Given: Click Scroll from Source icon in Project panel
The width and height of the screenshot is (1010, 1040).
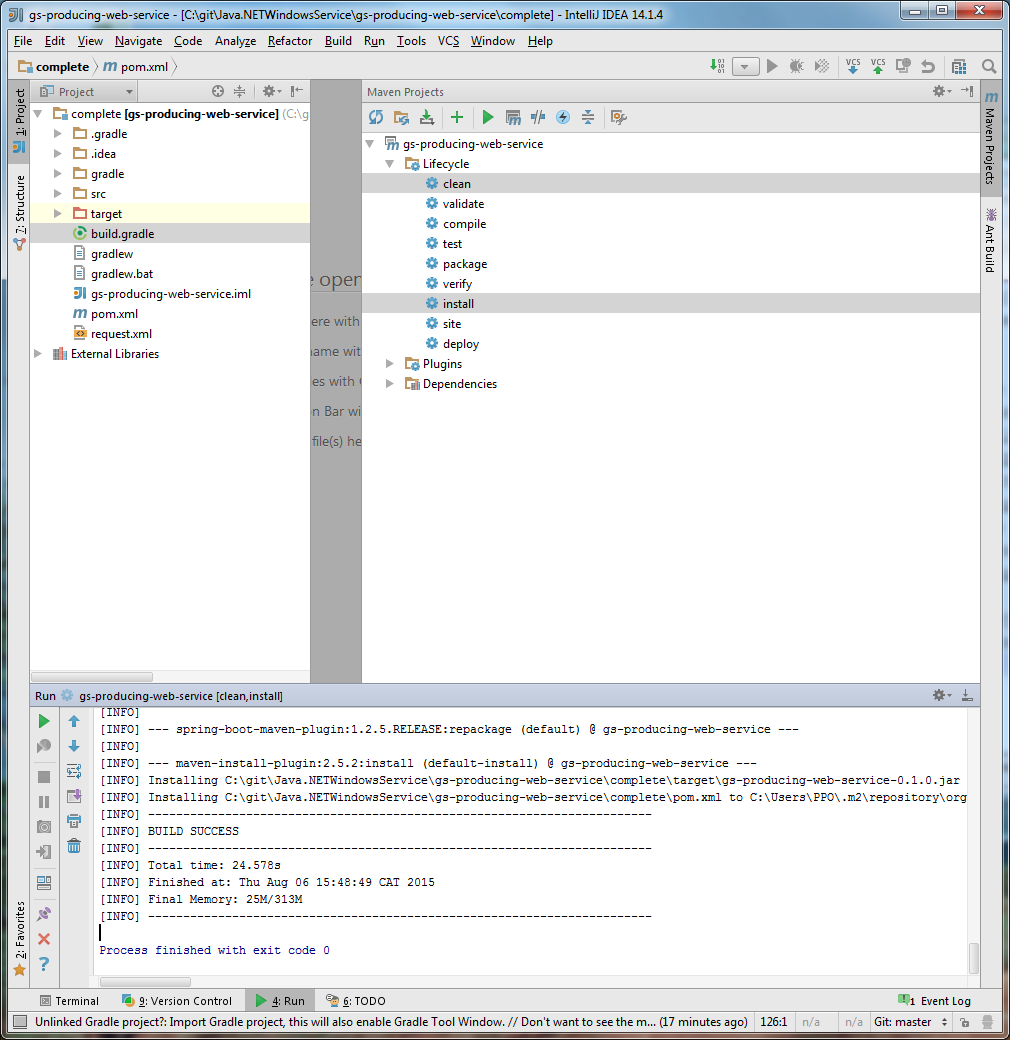Looking at the screenshot, I should point(218,92).
